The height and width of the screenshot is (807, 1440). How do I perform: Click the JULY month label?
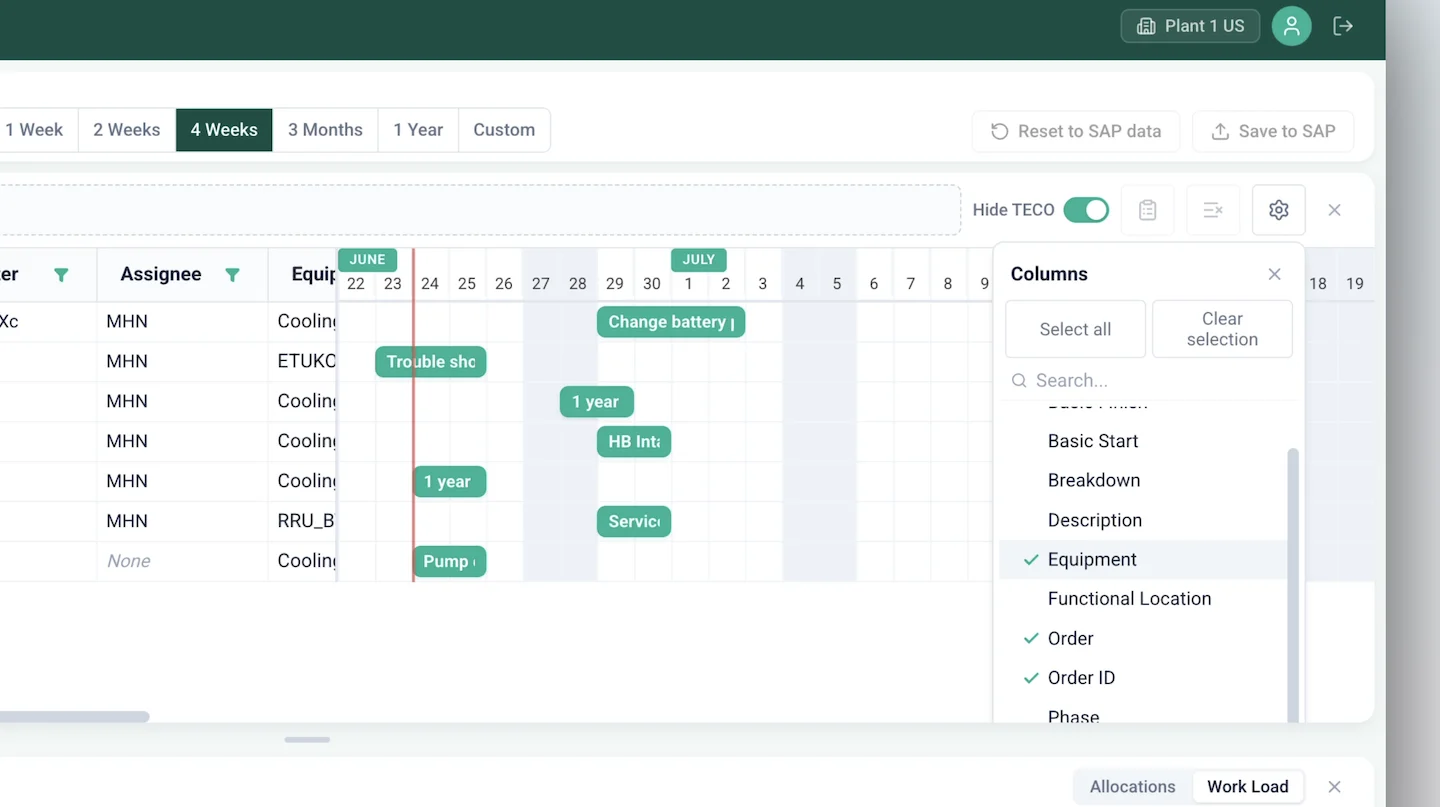tap(699, 260)
